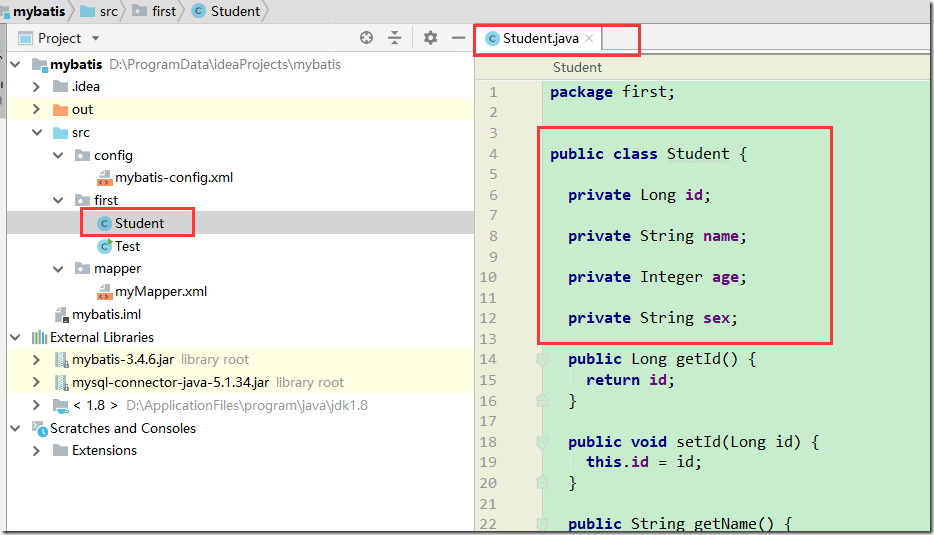Expand mybatis-3.4.6.jar library

[x=36, y=360]
